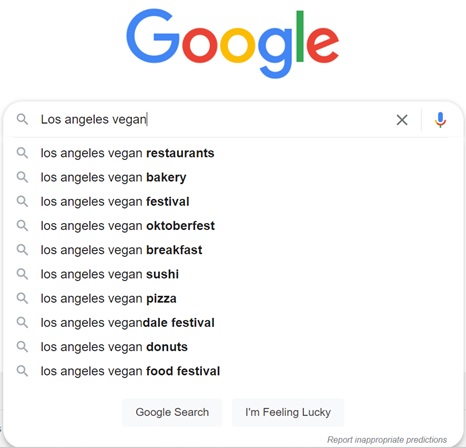Select suggestion 'los angeles vegan bakery'

pos(233,177)
